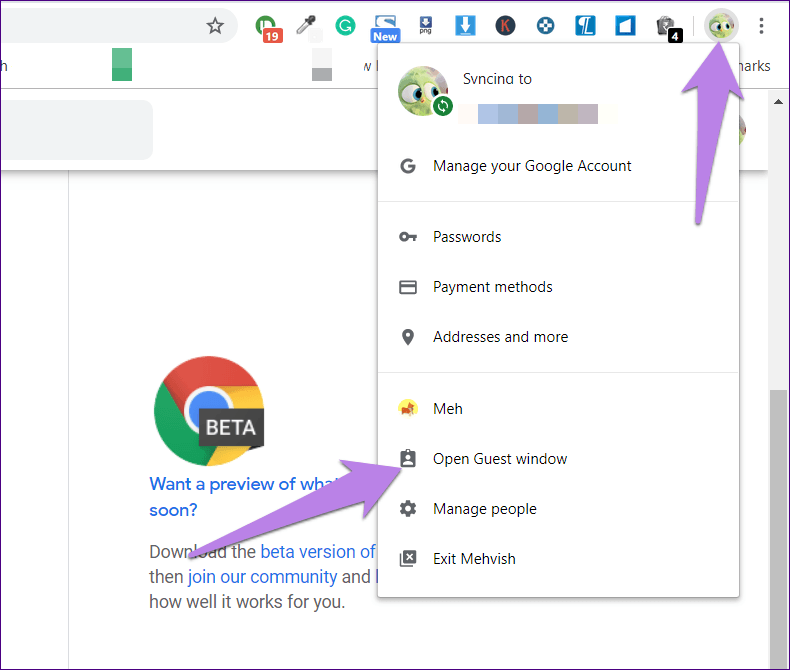Click the PNG download extension icon

pyautogui.click(x=425, y=26)
